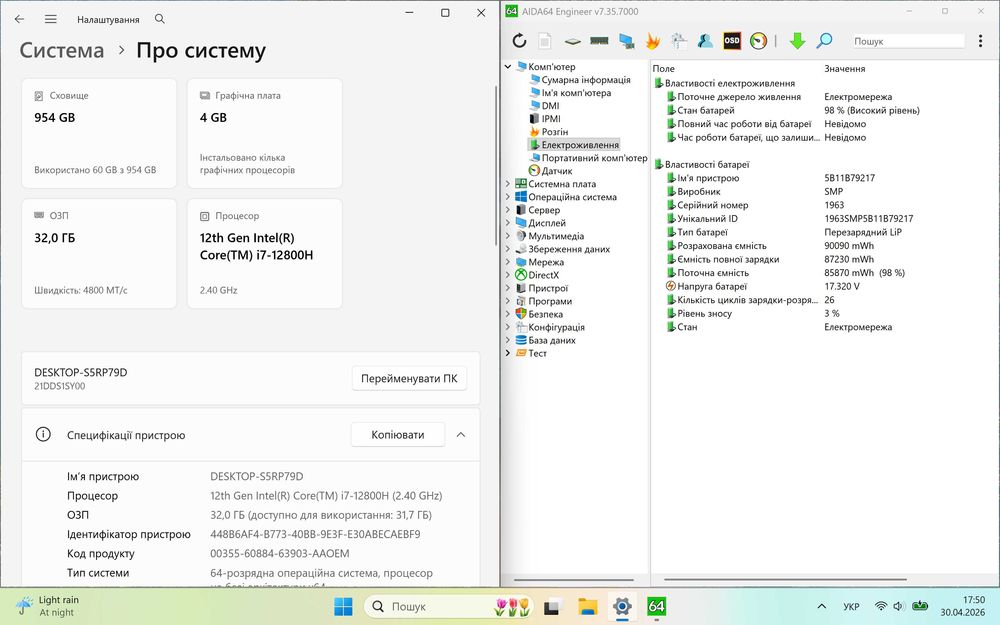Open the AIDA64 taskbar icon

(656, 607)
